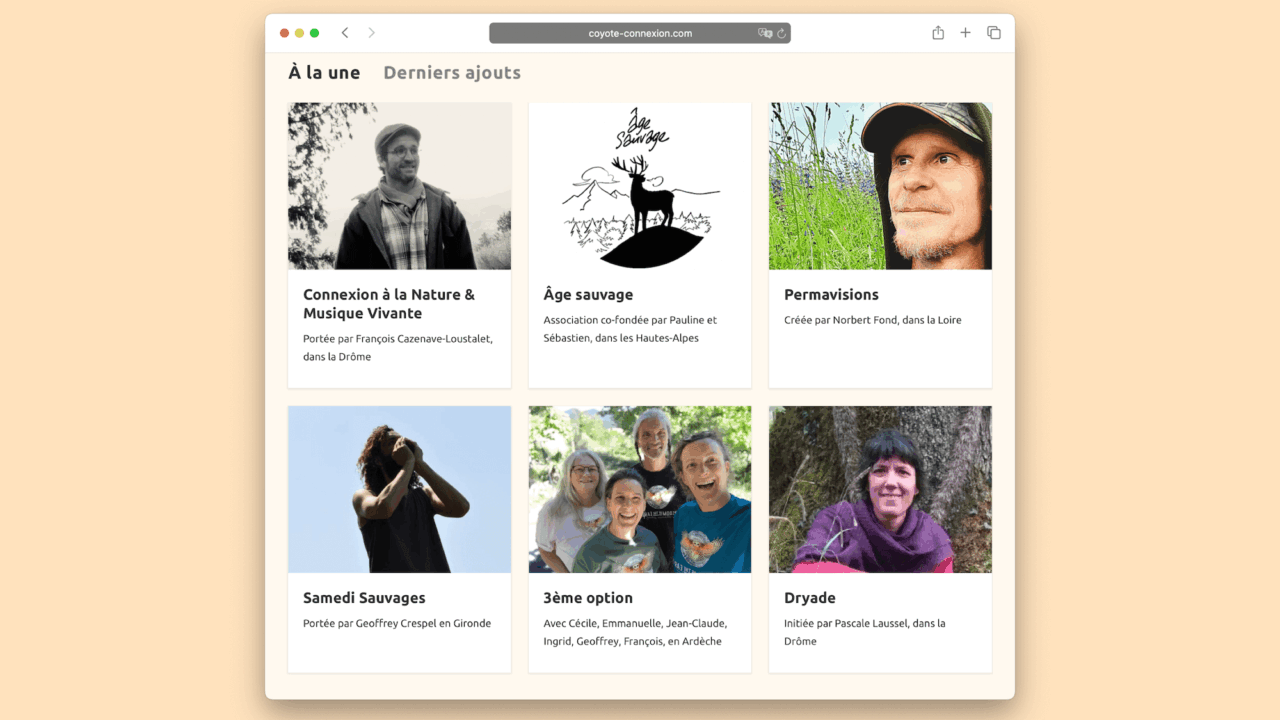Screen dimensions: 1280x720
Task: Switch to the Derniers ajouts tab
Action: pos(452,73)
